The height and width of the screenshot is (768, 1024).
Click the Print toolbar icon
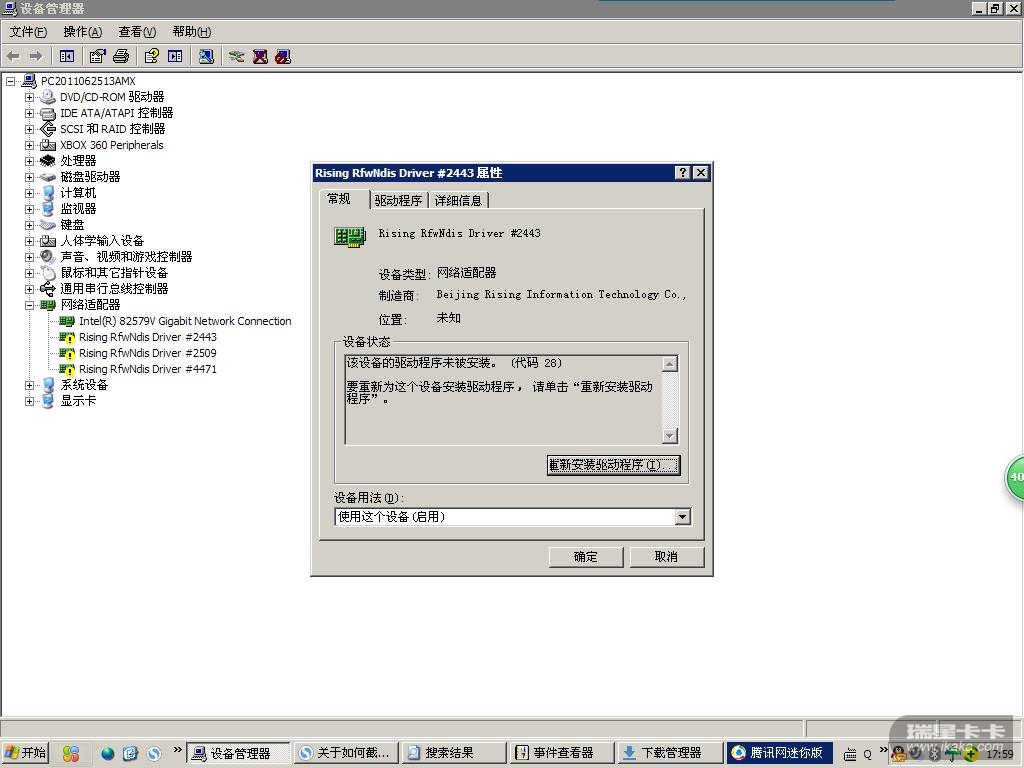click(121, 57)
